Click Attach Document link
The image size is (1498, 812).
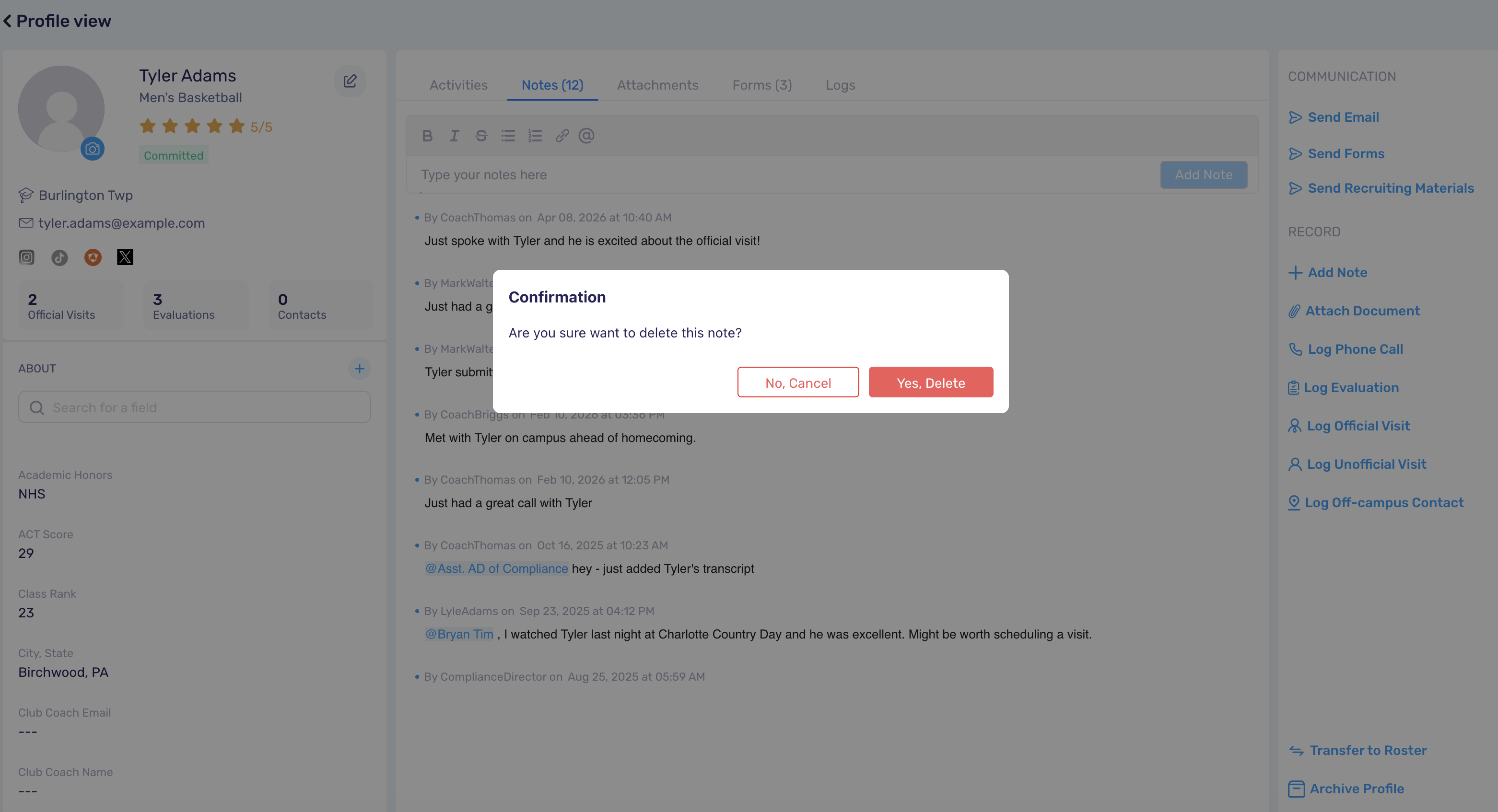(1354, 311)
